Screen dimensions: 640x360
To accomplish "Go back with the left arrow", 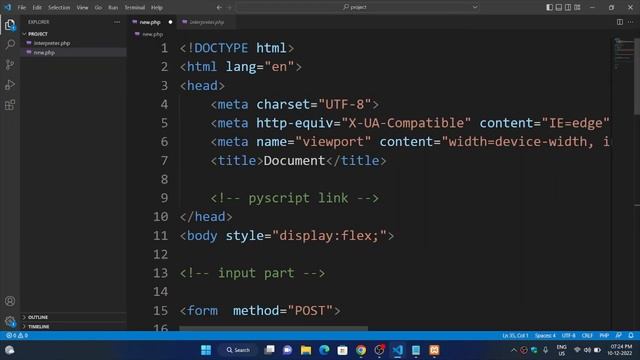I will (219, 7).
